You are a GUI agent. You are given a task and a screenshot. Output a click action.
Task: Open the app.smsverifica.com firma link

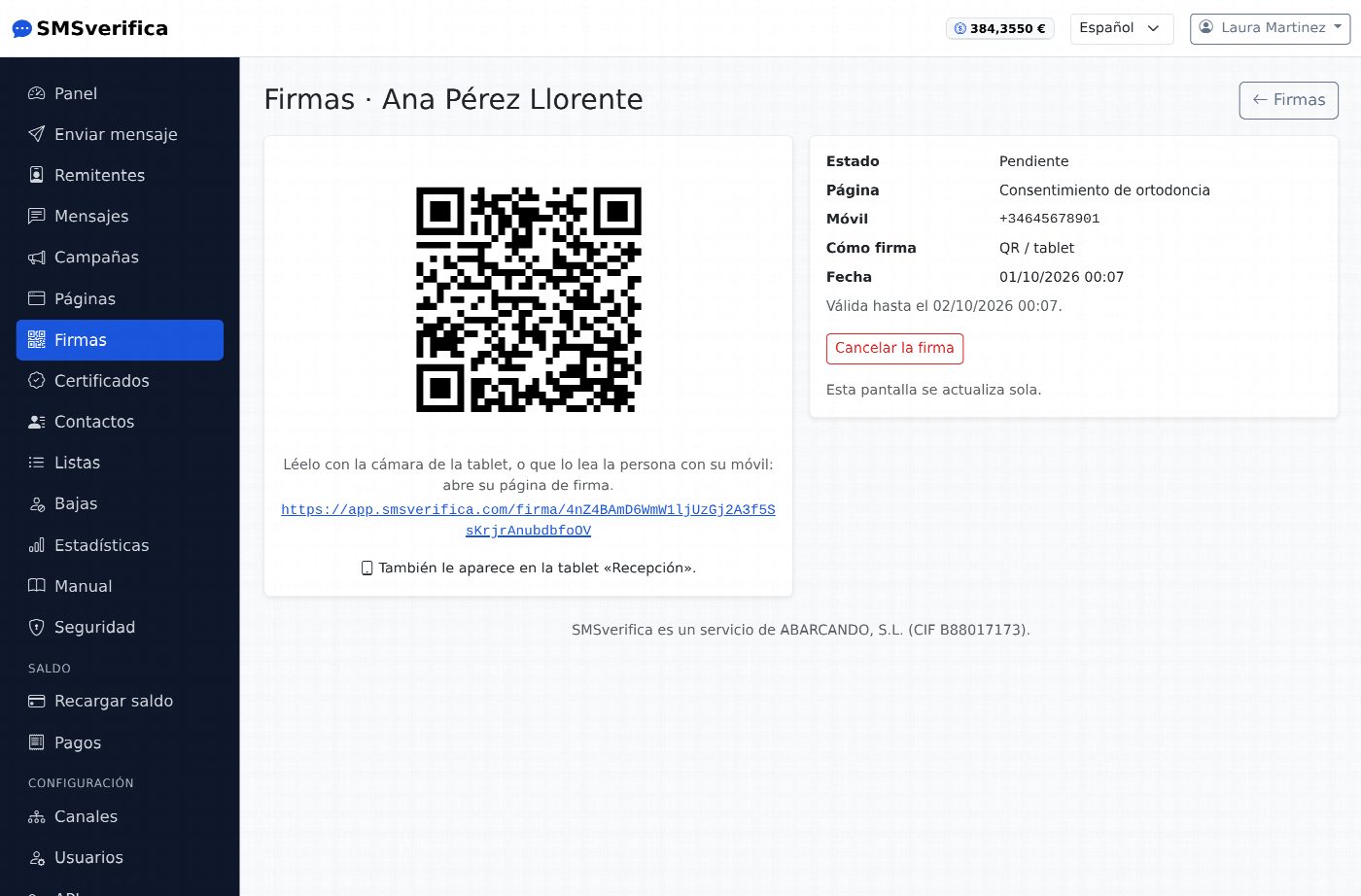[x=528, y=520]
